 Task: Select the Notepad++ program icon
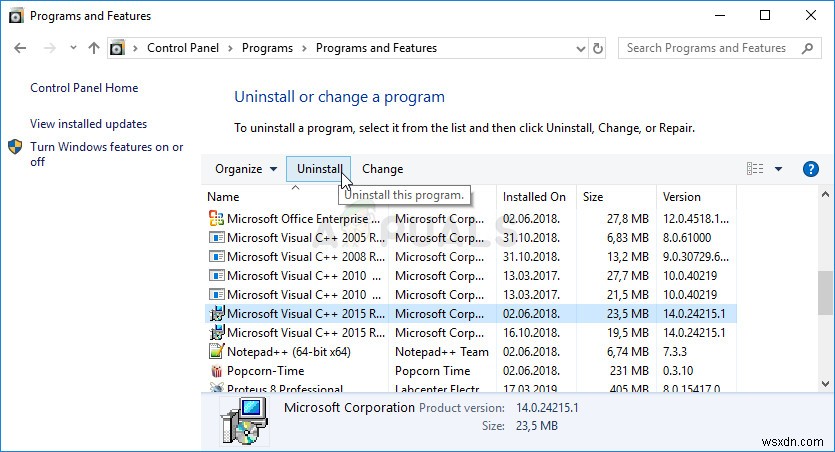(x=216, y=352)
